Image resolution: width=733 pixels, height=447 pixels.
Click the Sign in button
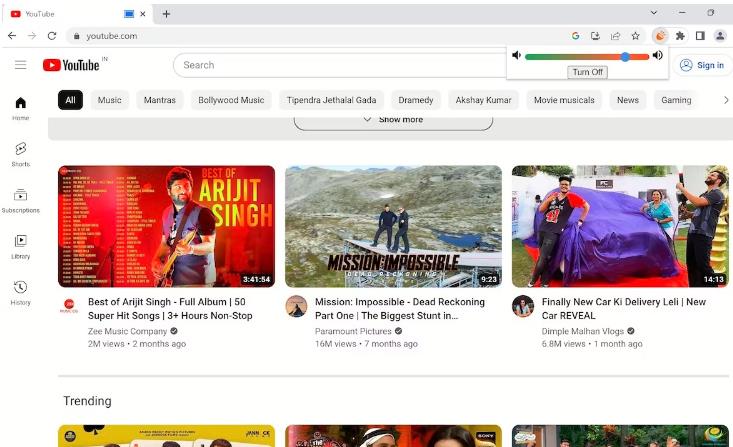click(701, 65)
